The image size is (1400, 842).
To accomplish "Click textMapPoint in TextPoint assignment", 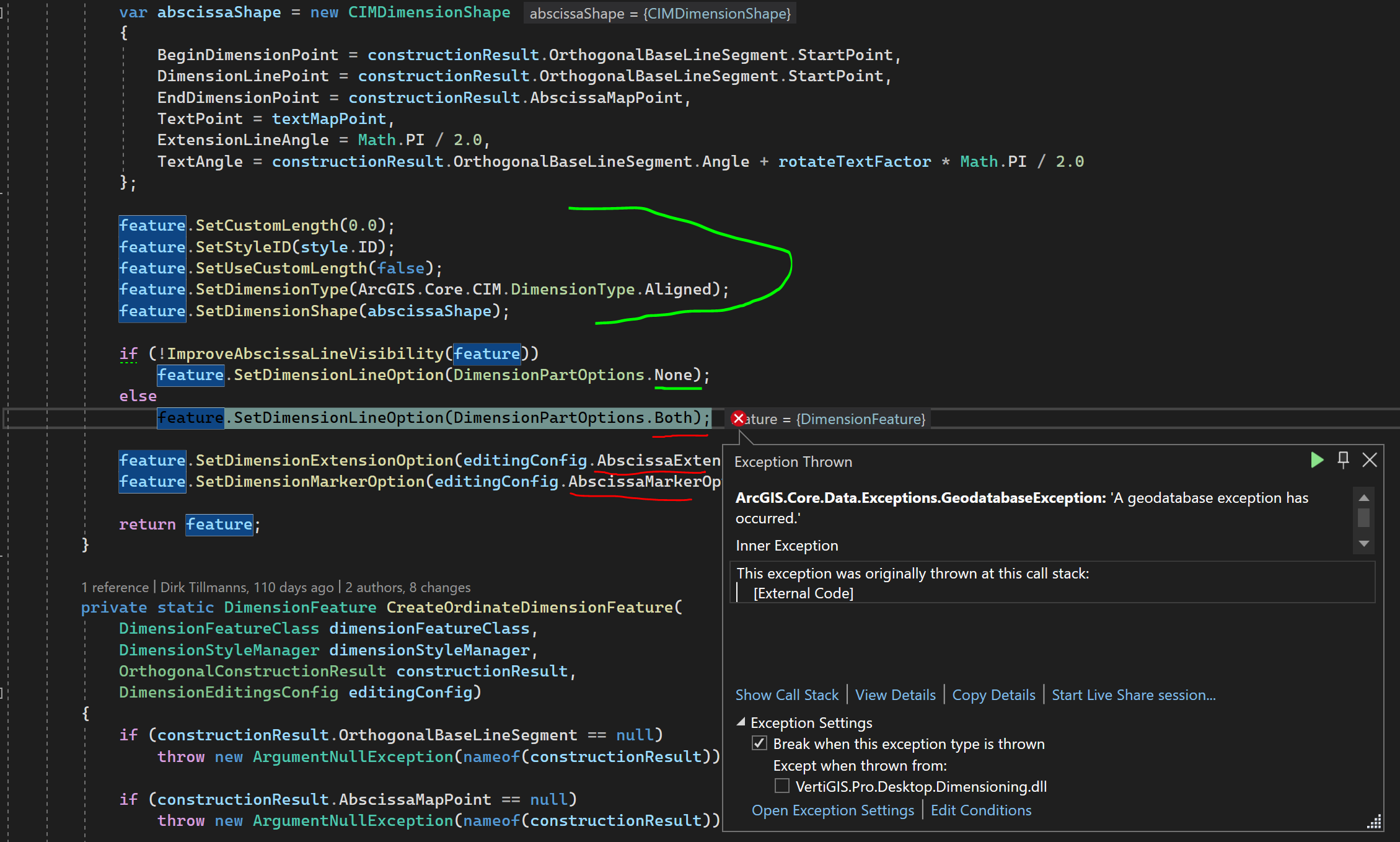I will point(328,119).
